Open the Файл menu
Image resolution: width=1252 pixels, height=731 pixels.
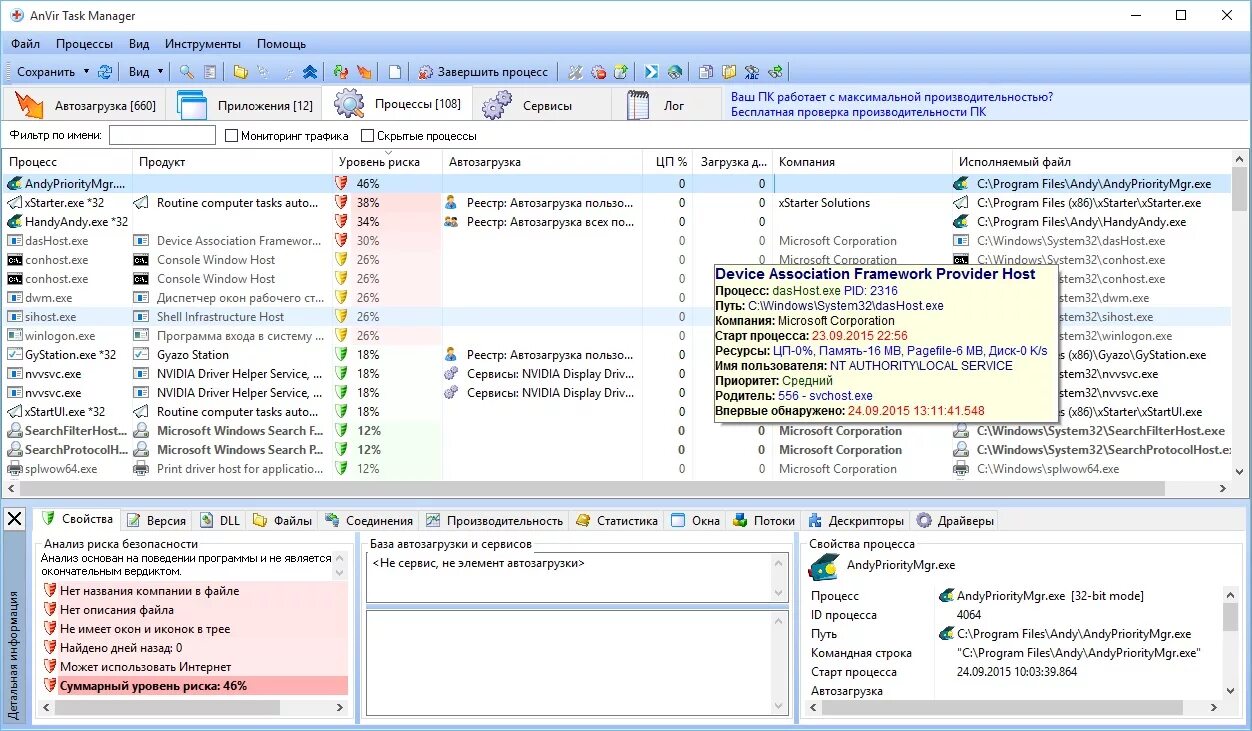coord(26,44)
